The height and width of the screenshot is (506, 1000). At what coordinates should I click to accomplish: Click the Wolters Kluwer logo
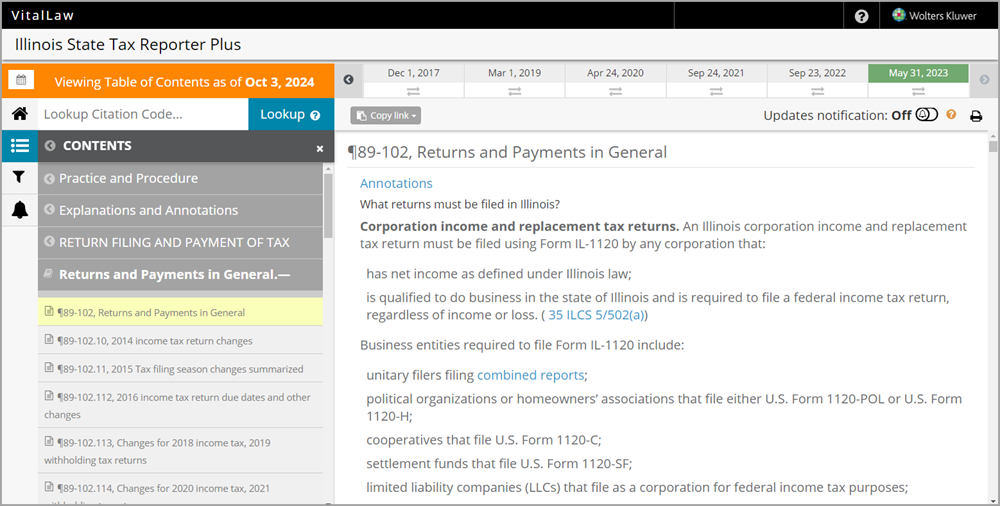coord(935,16)
